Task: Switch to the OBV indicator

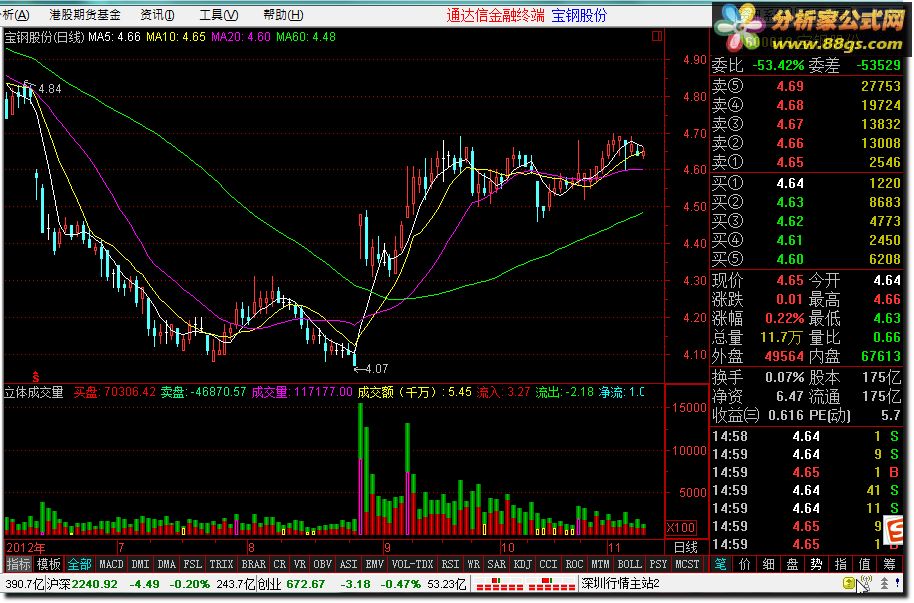Action: tap(322, 564)
